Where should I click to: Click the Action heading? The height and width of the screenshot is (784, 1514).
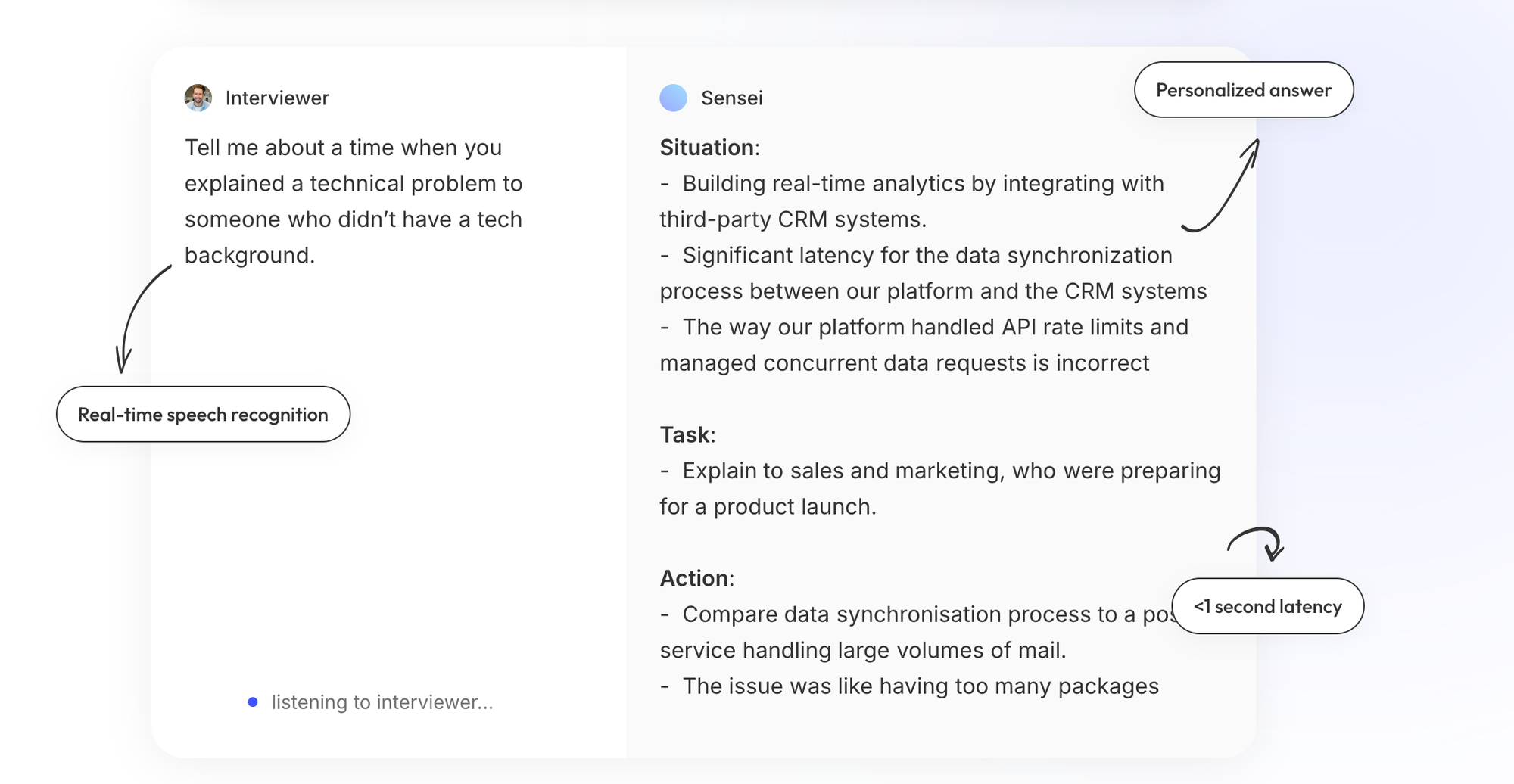click(696, 578)
